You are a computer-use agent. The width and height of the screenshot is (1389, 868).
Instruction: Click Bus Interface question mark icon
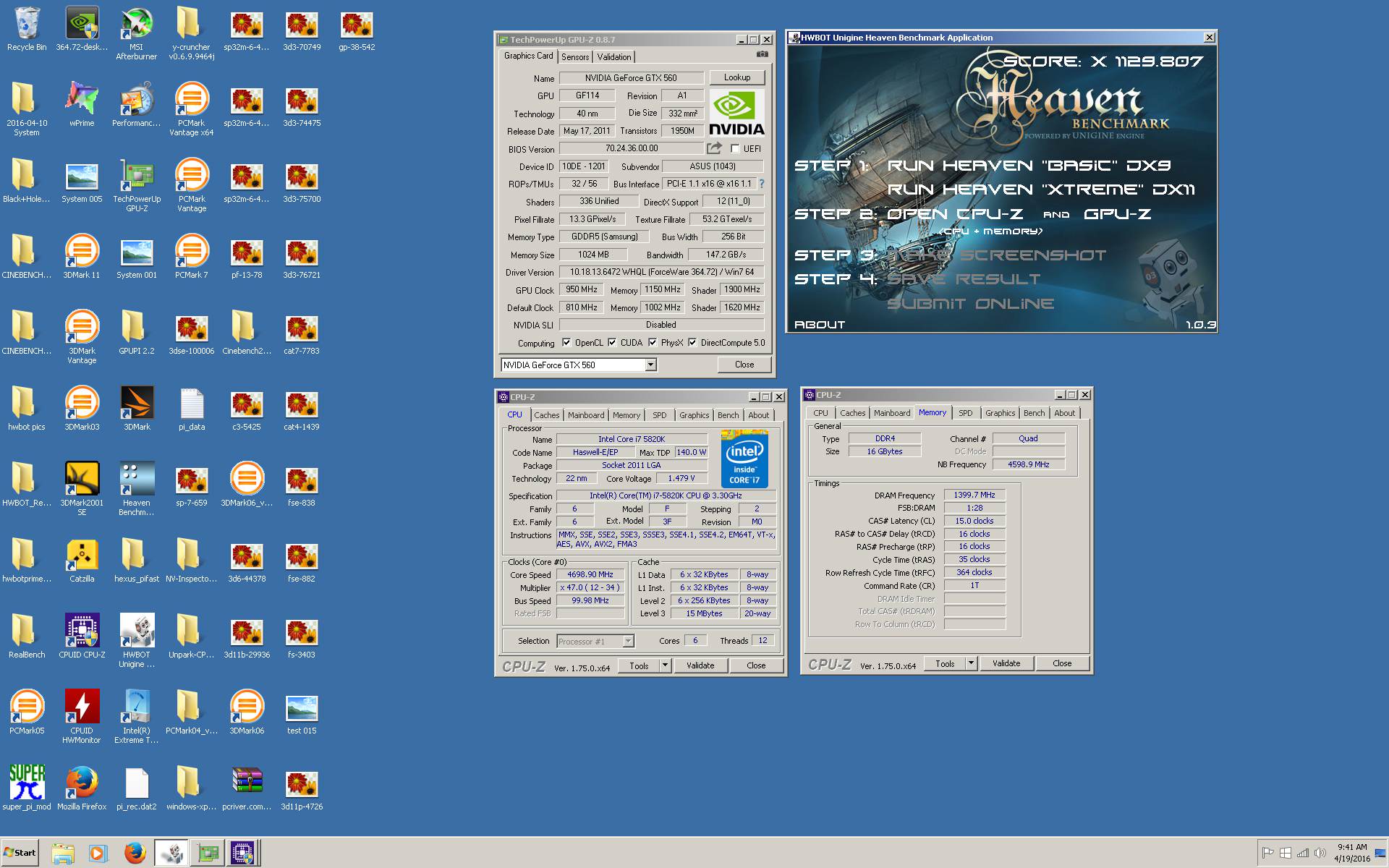(761, 184)
